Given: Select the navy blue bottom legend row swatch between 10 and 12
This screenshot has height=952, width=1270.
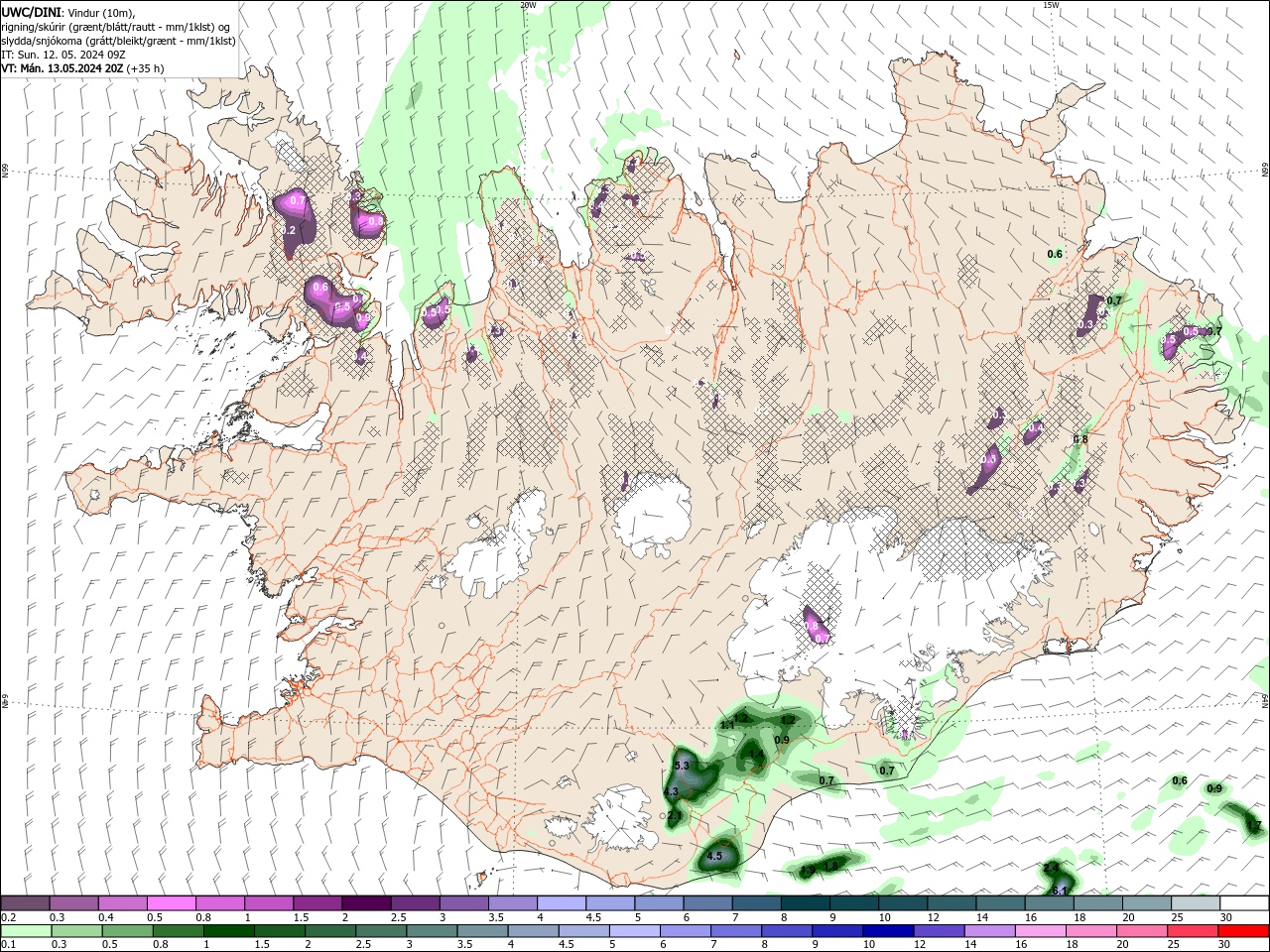Looking at the screenshot, I should [886, 931].
